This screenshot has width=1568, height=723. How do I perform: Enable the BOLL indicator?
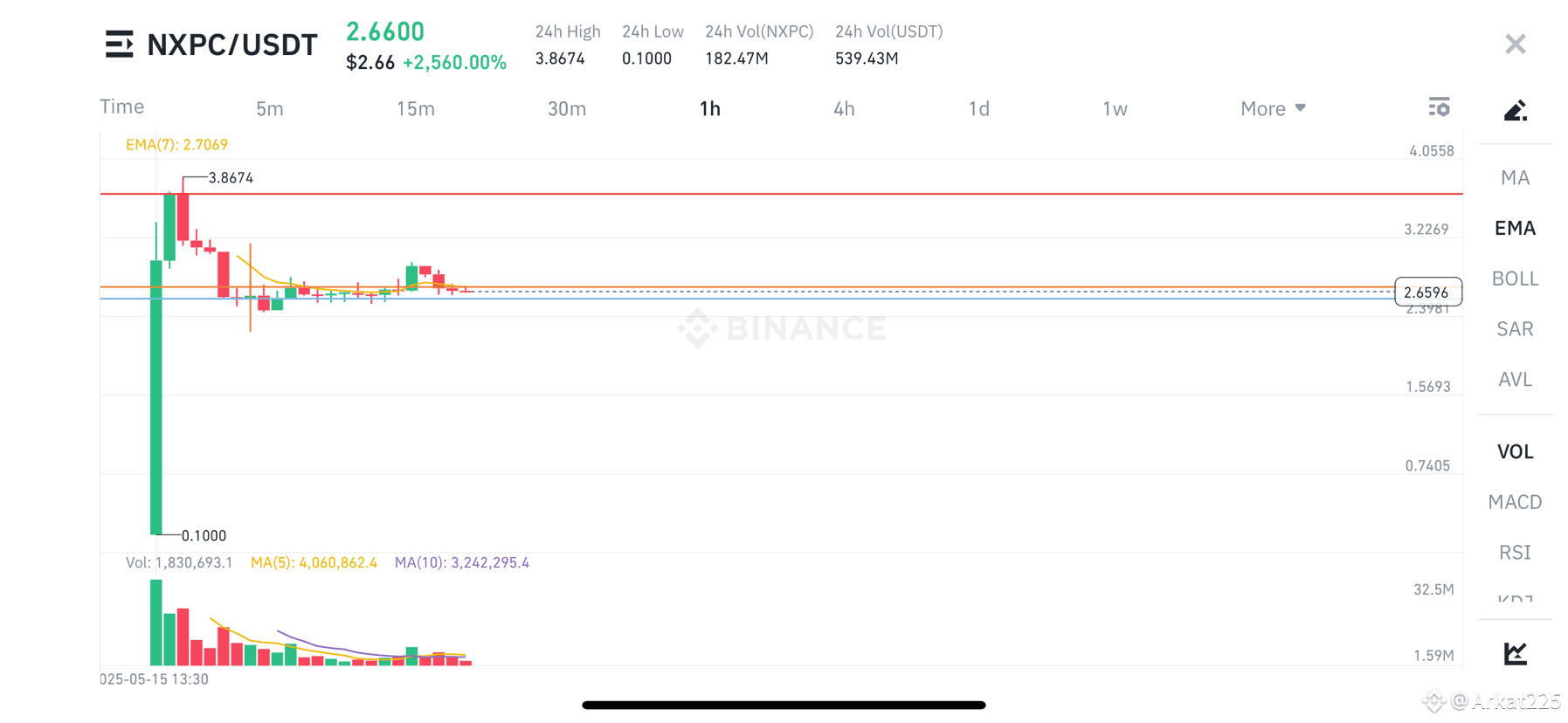click(1516, 279)
